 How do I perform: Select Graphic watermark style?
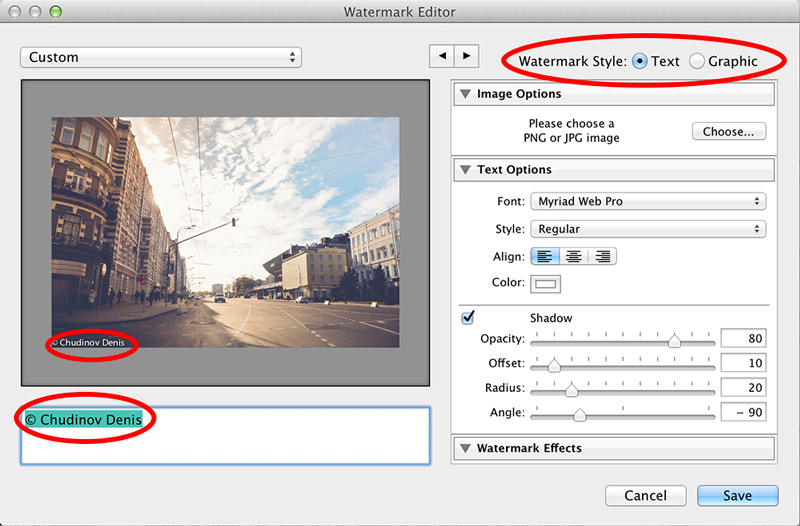coord(696,61)
